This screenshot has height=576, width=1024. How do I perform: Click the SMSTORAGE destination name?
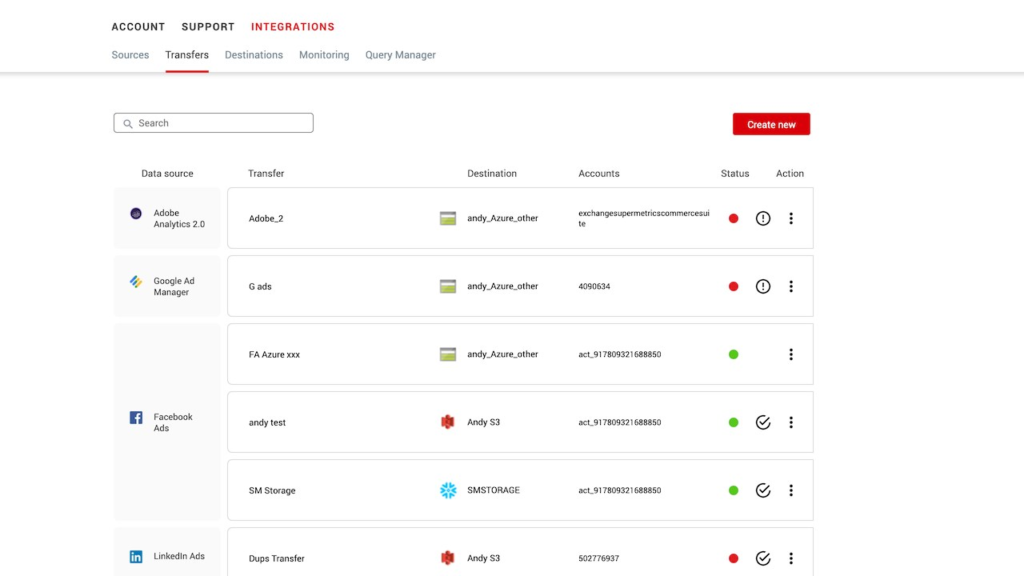click(x=493, y=490)
